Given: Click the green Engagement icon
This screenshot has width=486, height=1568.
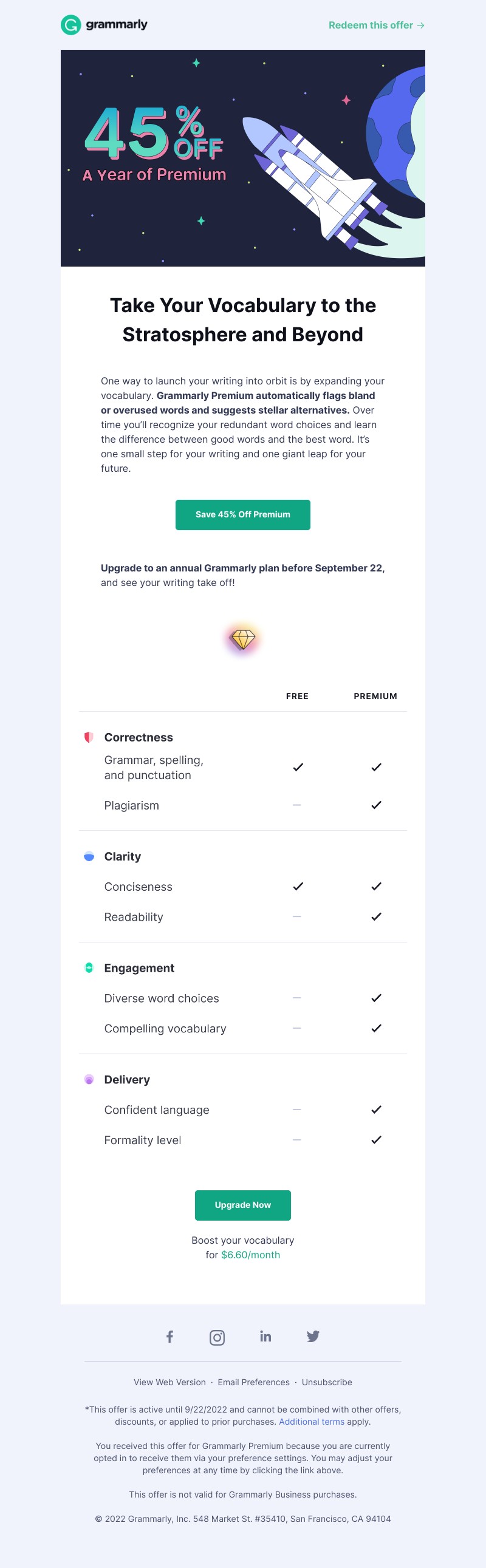Looking at the screenshot, I should (89, 968).
